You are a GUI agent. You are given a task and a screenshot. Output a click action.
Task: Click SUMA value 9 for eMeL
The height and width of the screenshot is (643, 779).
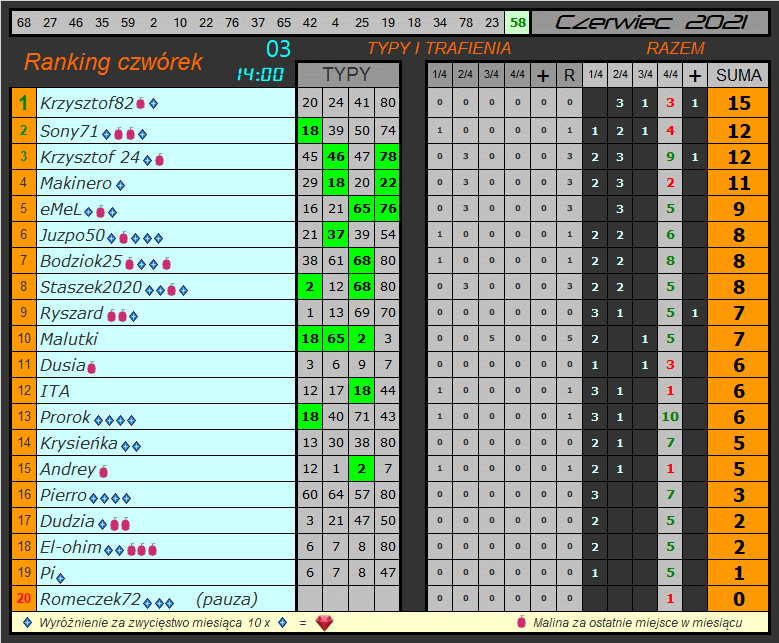[x=738, y=209]
